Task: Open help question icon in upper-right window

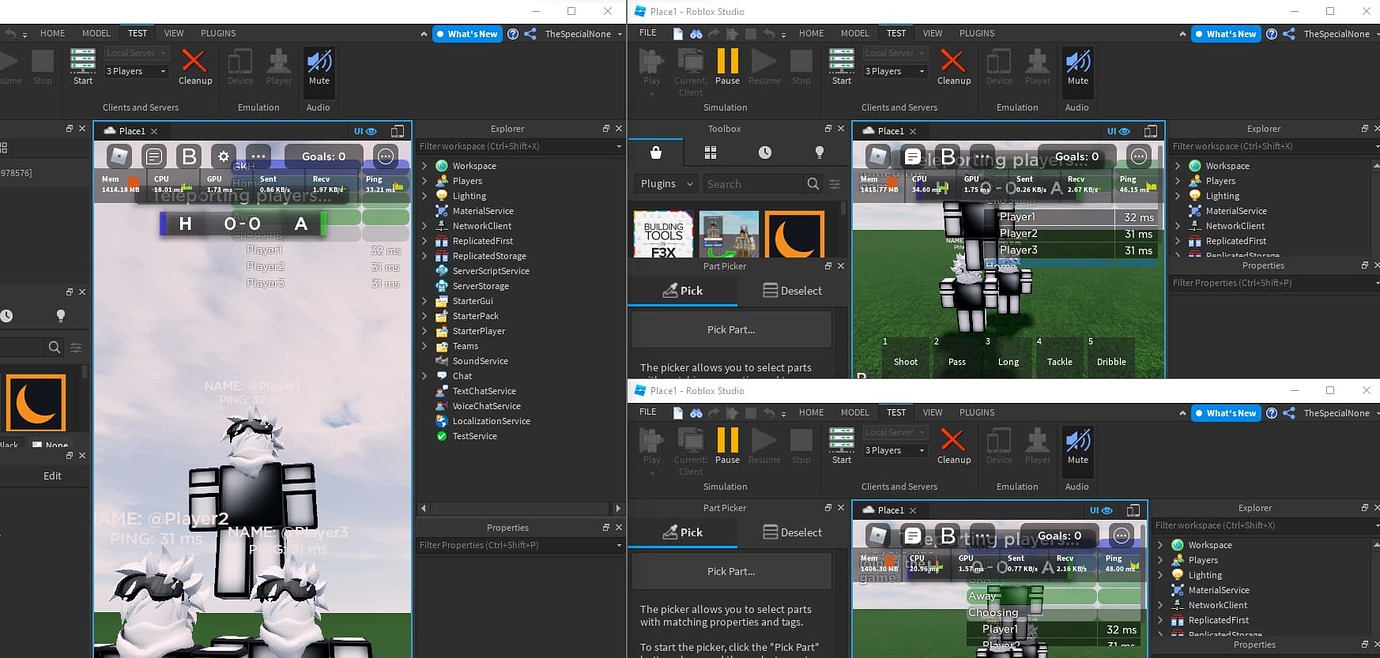Action: (1272, 34)
